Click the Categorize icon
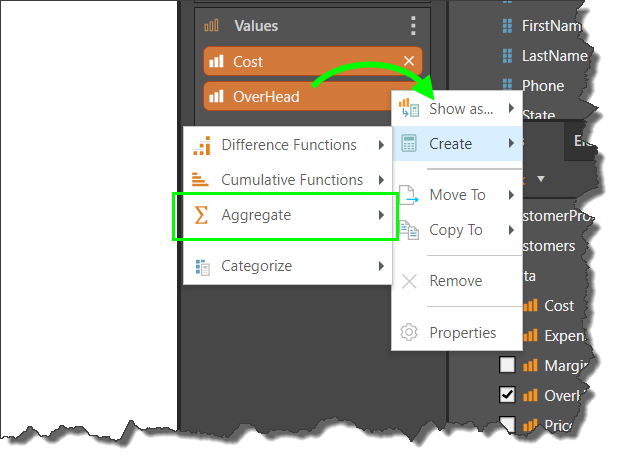Viewport: 621px width, 463px height. pos(201,266)
